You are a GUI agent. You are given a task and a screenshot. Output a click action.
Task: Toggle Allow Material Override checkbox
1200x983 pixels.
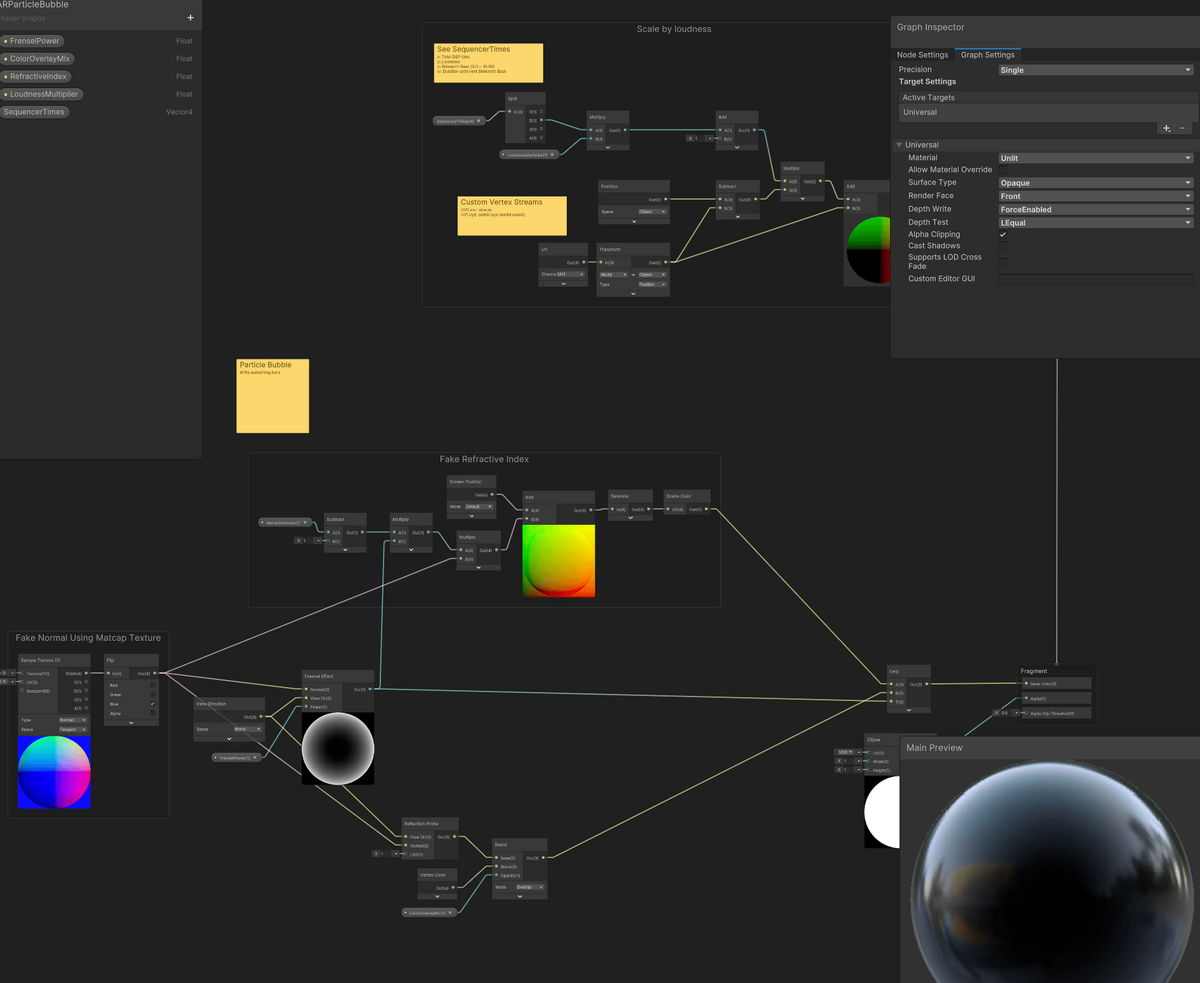[x=1003, y=170]
